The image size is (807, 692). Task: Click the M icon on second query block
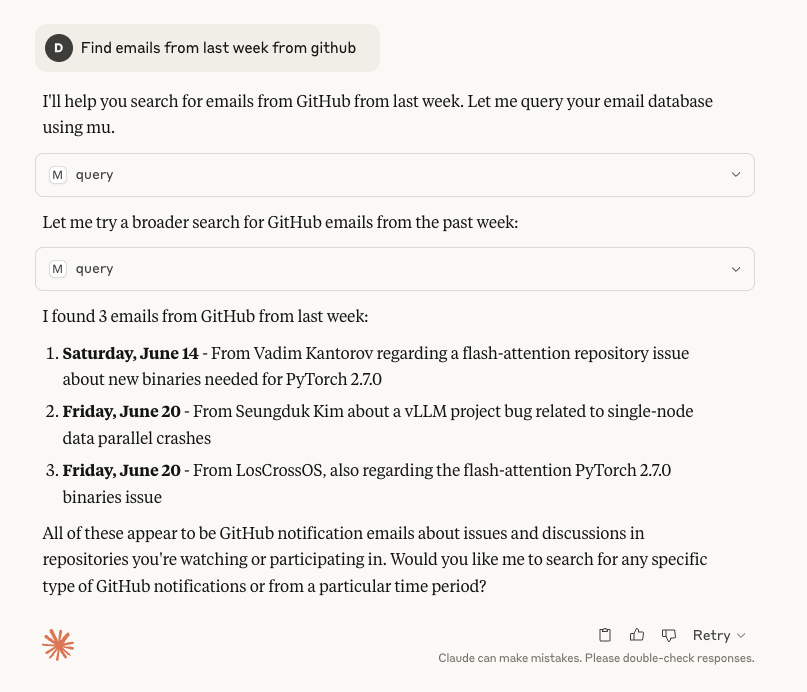pyautogui.click(x=58, y=269)
